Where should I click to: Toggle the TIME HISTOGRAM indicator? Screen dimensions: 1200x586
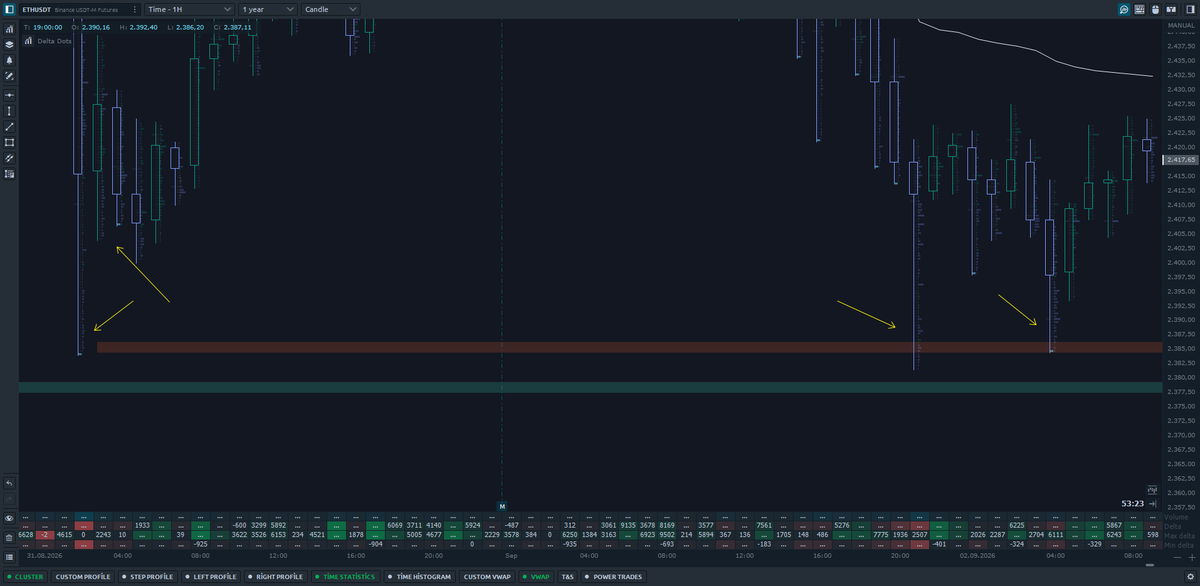coord(420,577)
